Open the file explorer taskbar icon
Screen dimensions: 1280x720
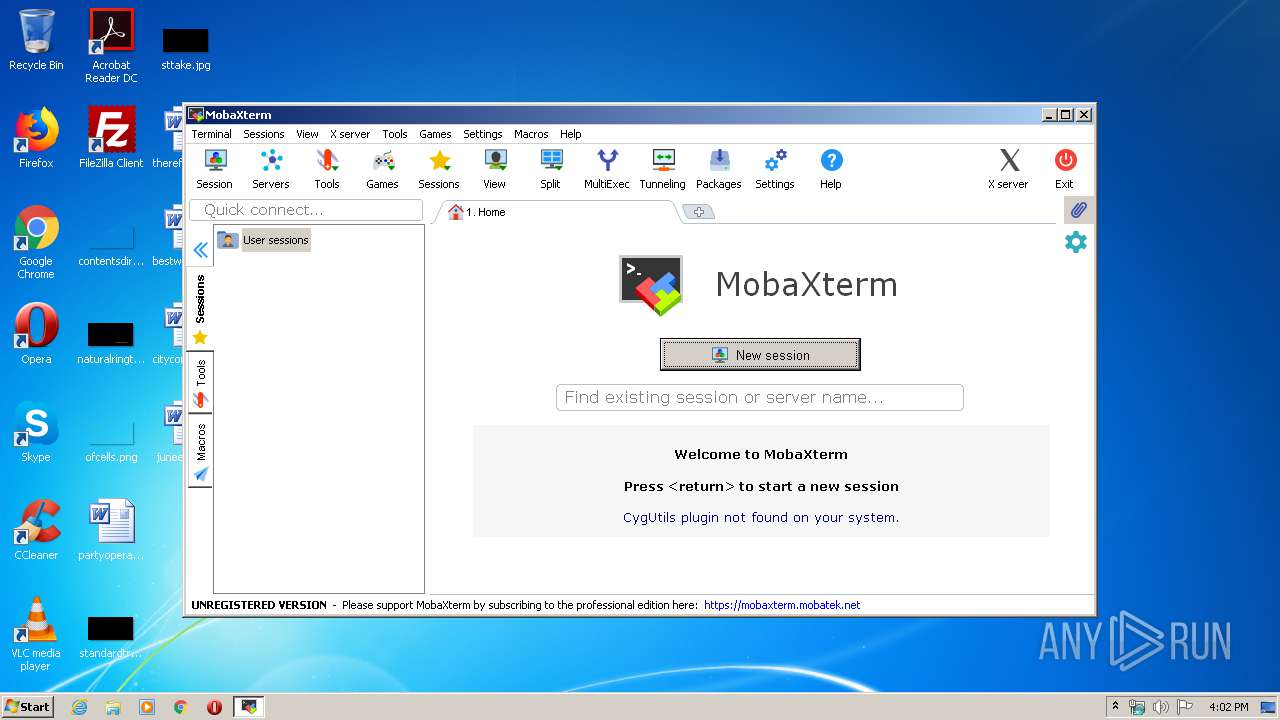click(113, 707)
